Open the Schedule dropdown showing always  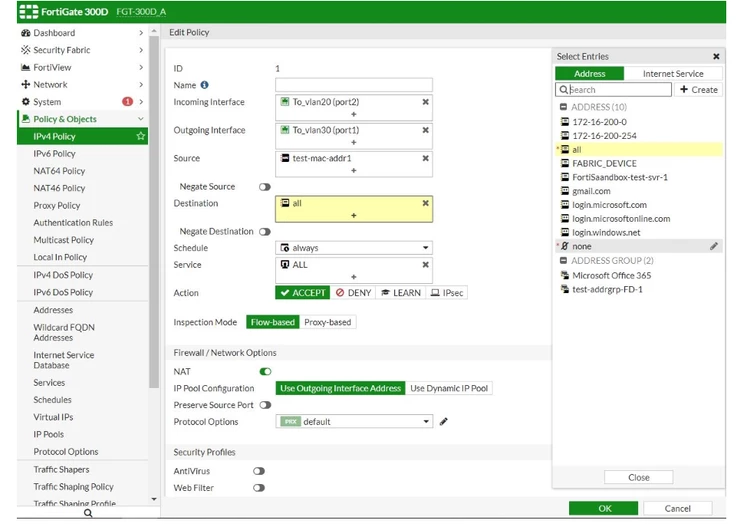354,248
